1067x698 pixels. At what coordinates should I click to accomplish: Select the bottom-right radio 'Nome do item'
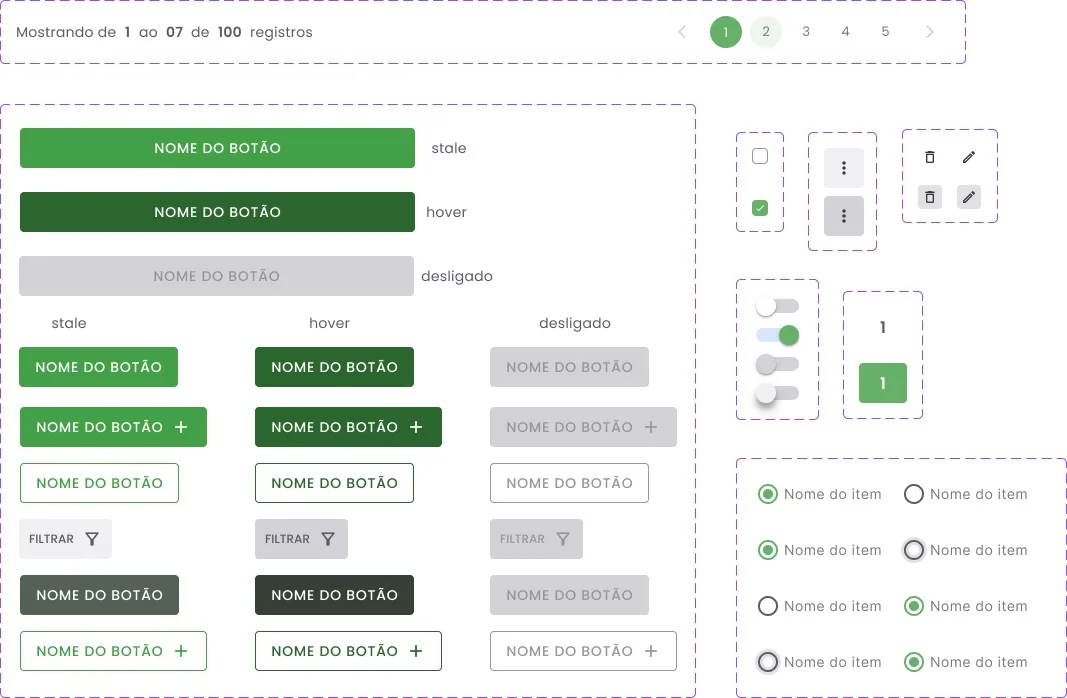914,661
